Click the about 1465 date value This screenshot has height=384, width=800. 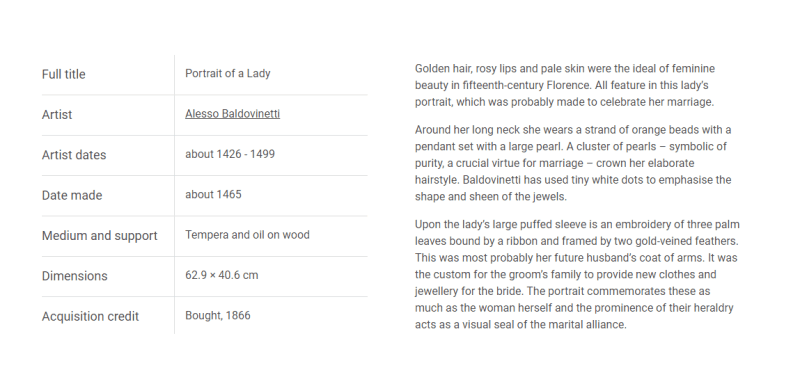pos(213,194)
